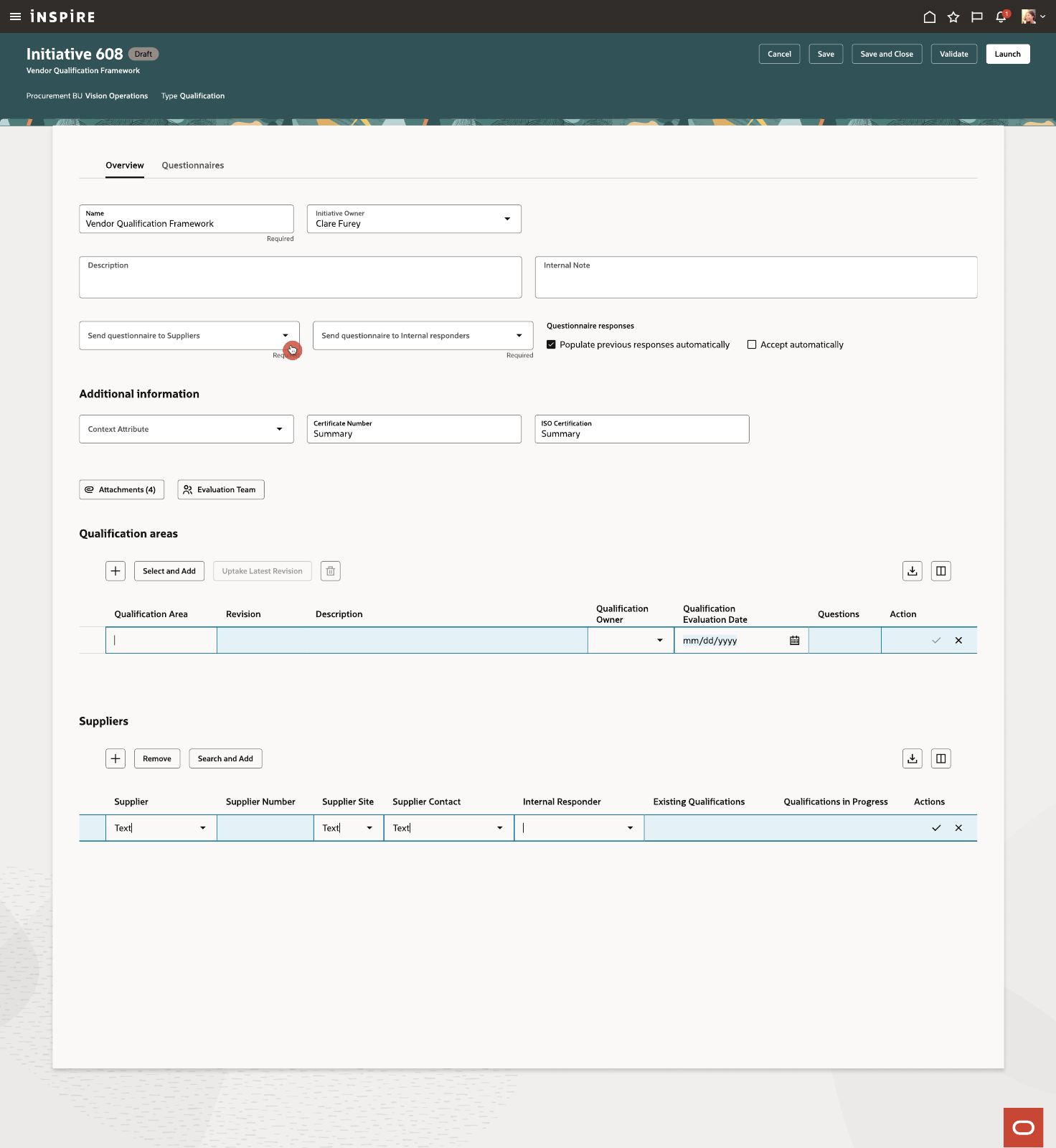
Task: Click into the Description text area
Action: click(x=301, y=277)
